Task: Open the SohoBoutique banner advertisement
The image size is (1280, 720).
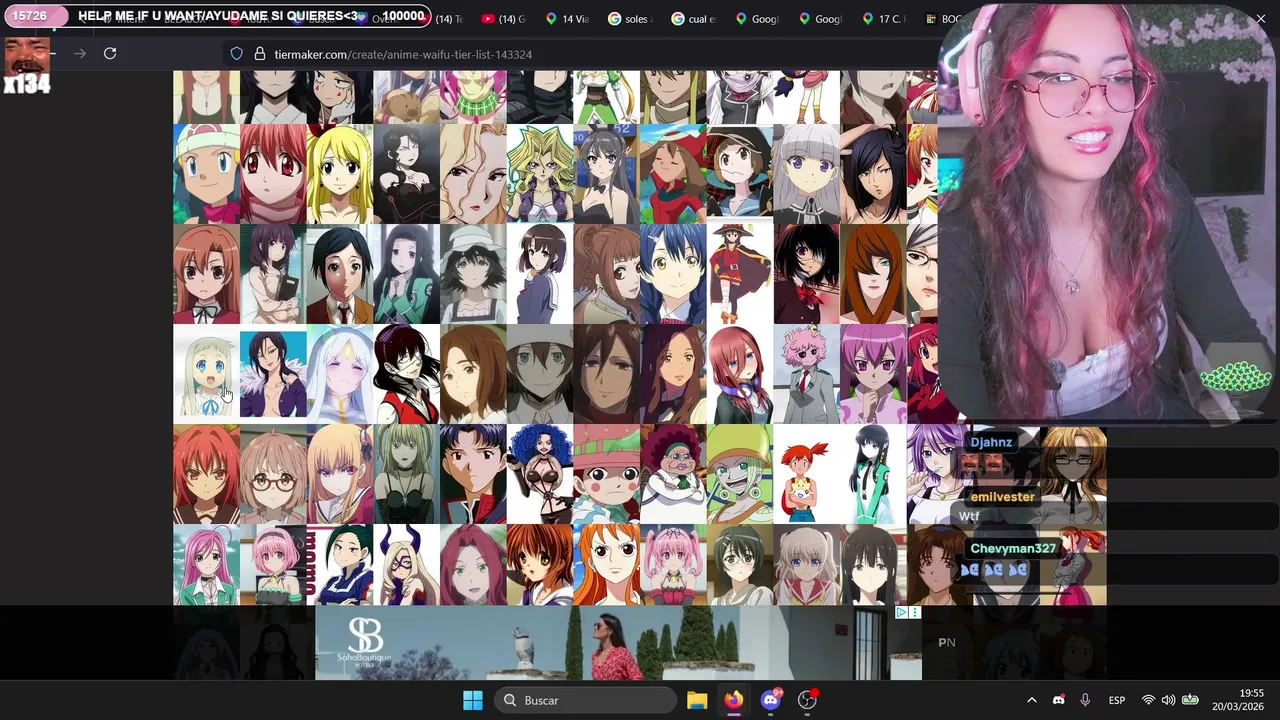Action: click(x=618, y=642)
